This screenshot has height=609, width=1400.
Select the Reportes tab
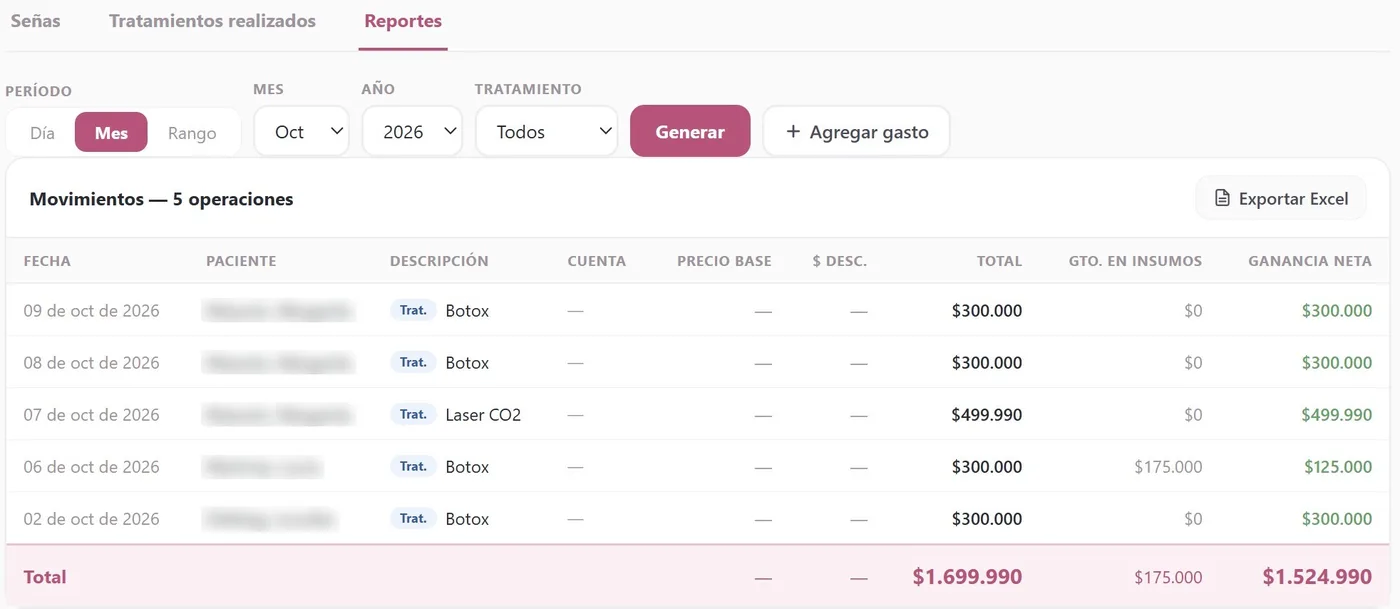[403, 21]
